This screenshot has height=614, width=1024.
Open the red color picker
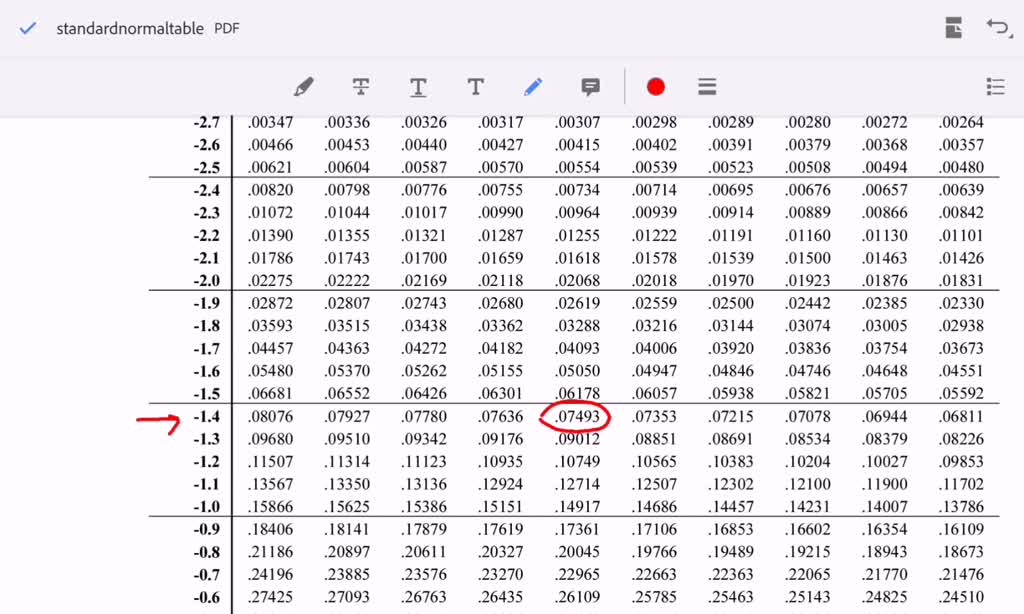click(656, 87)
